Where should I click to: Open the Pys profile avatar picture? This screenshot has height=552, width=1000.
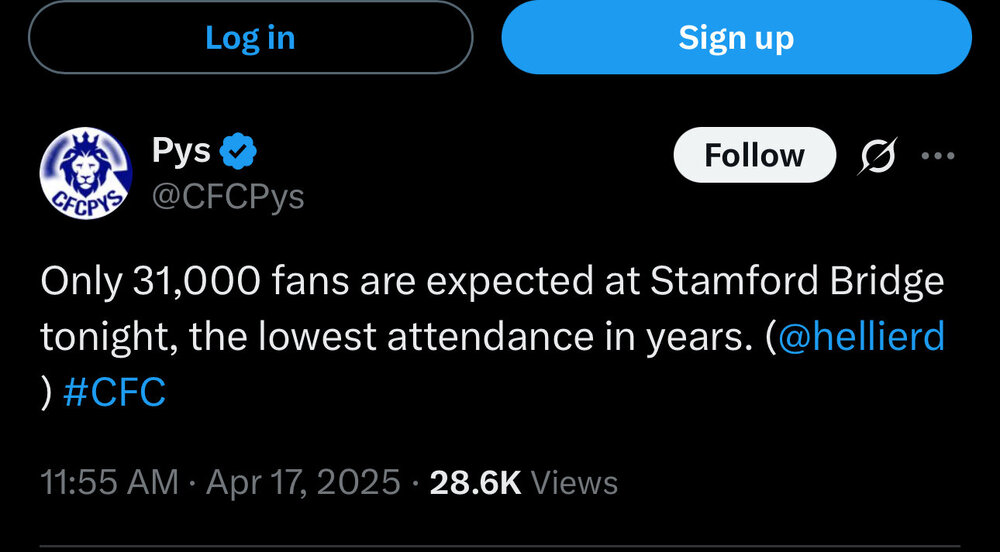(x=85, y=173)
